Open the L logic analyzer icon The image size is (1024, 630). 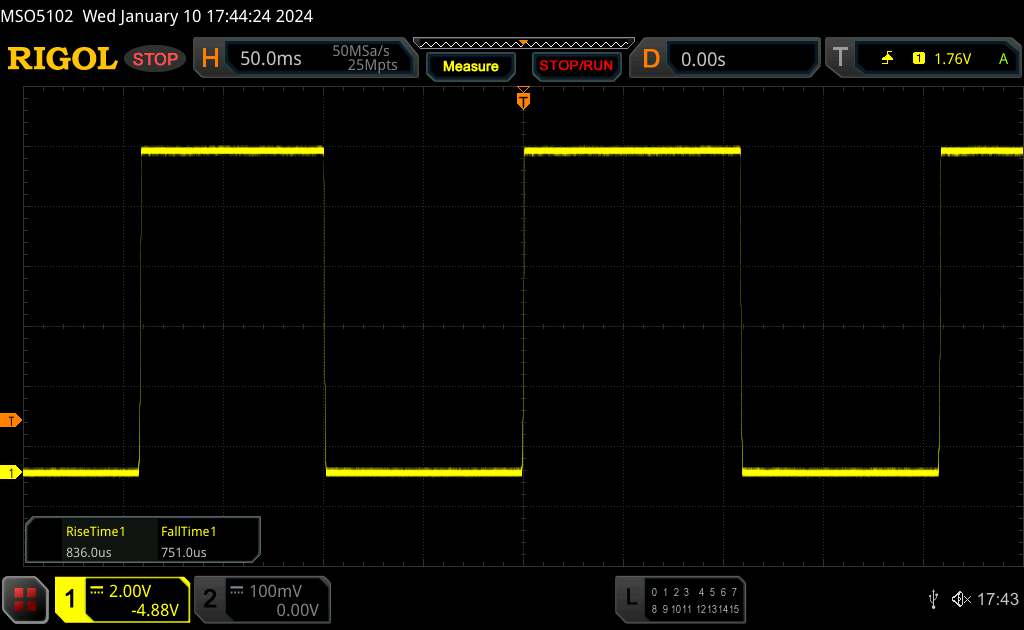(630, 598)
